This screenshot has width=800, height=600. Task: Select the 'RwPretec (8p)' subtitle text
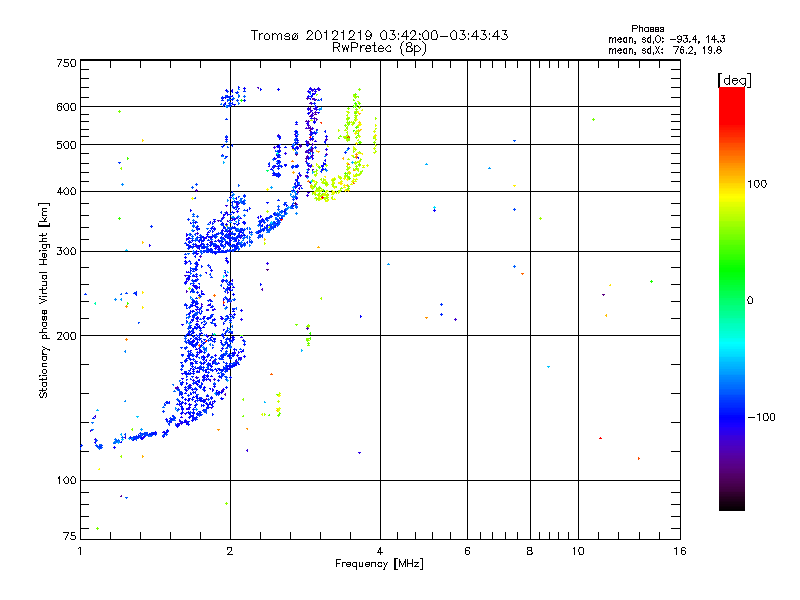[x=379, y=48]
